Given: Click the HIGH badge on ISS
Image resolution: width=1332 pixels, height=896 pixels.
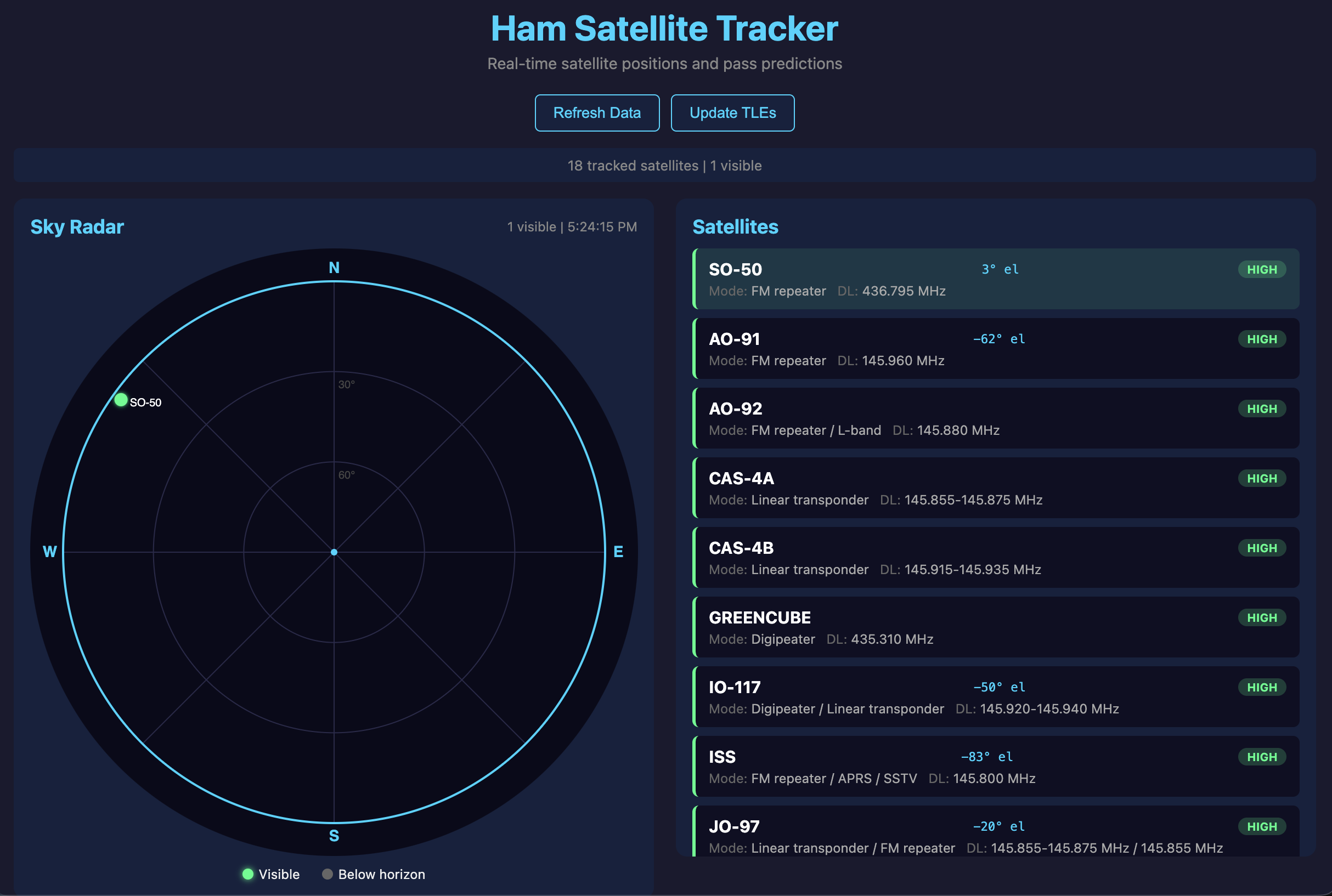Looking at the screenshot, I should 1262,757.
